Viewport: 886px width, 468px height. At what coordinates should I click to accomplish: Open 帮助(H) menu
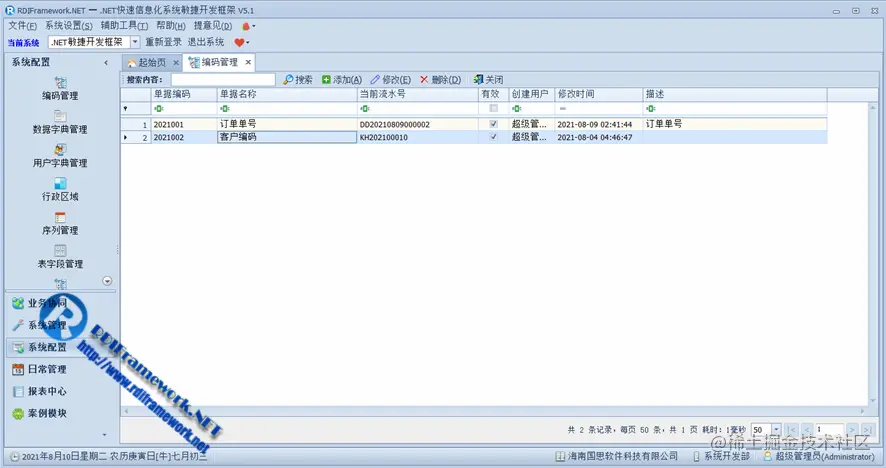(x=171, y=26)
